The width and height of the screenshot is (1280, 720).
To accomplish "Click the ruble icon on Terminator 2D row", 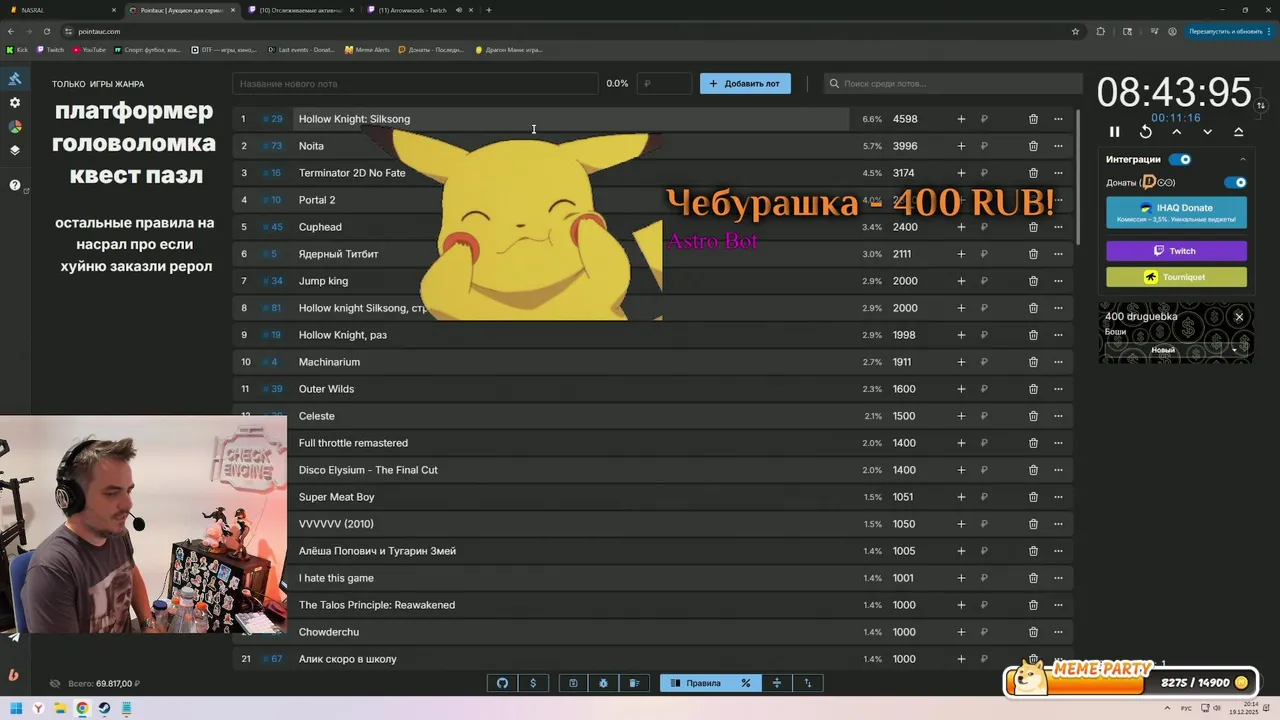I will tap(984, 173).
